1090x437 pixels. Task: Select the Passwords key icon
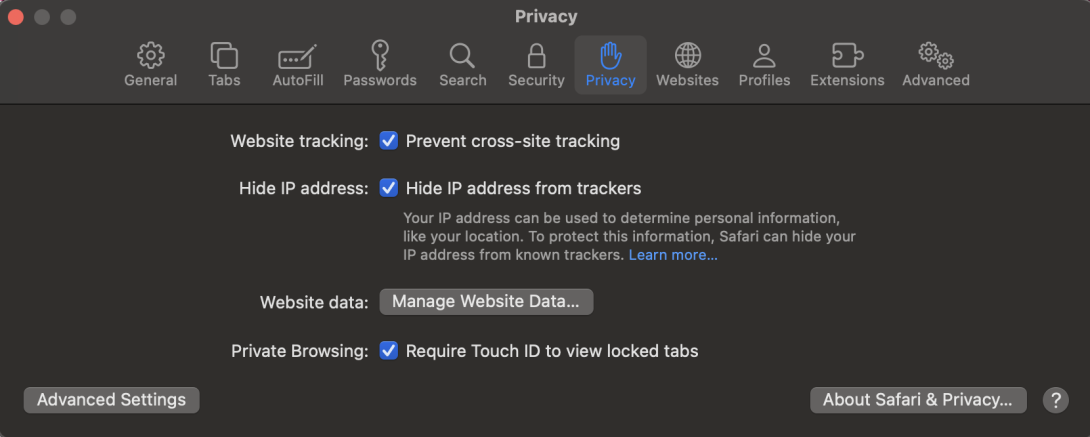pyautogui.click(x=380, y=64)
